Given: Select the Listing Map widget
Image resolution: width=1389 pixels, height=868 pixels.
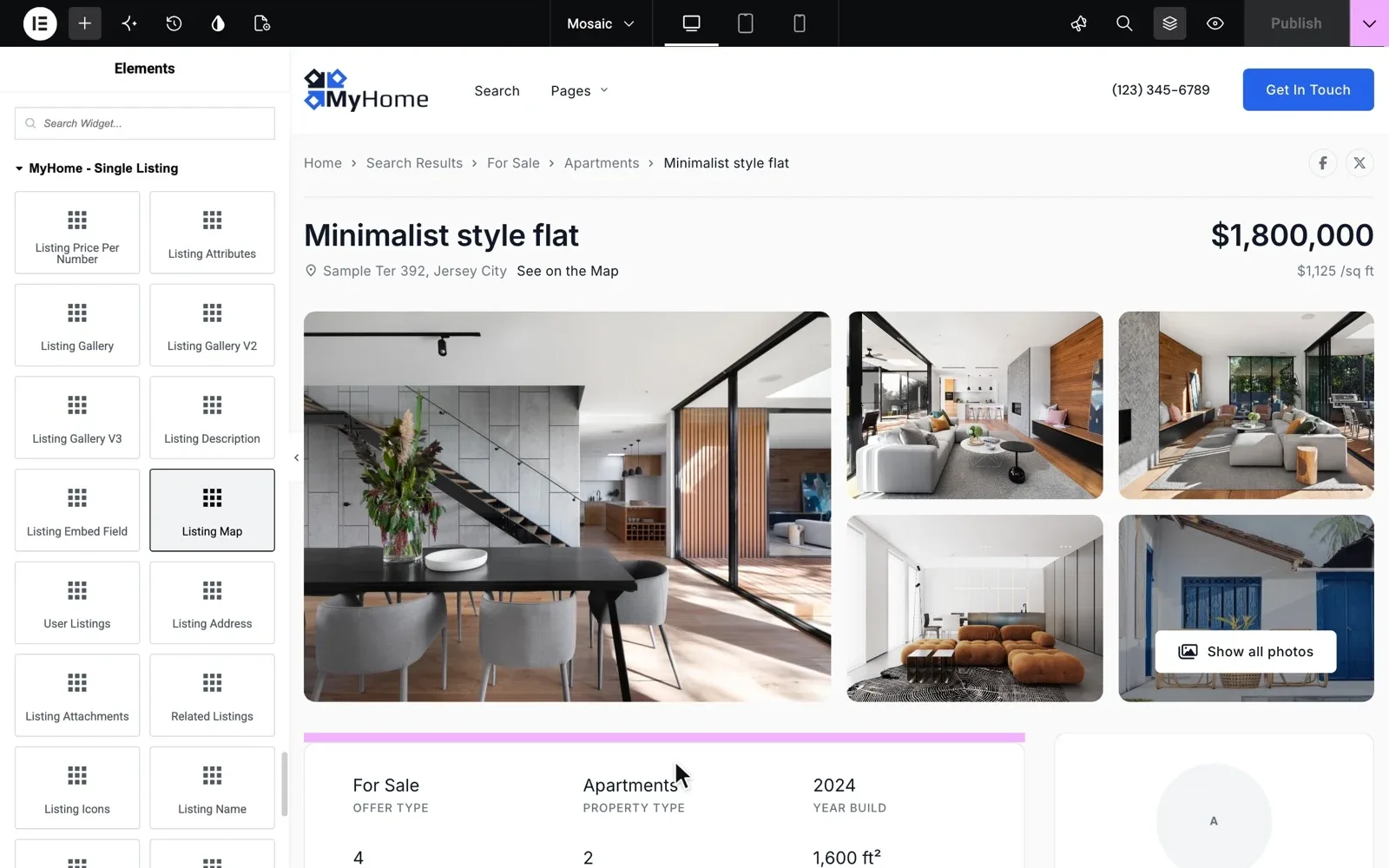Looking at the screenshot, I should tap(212, 510).
